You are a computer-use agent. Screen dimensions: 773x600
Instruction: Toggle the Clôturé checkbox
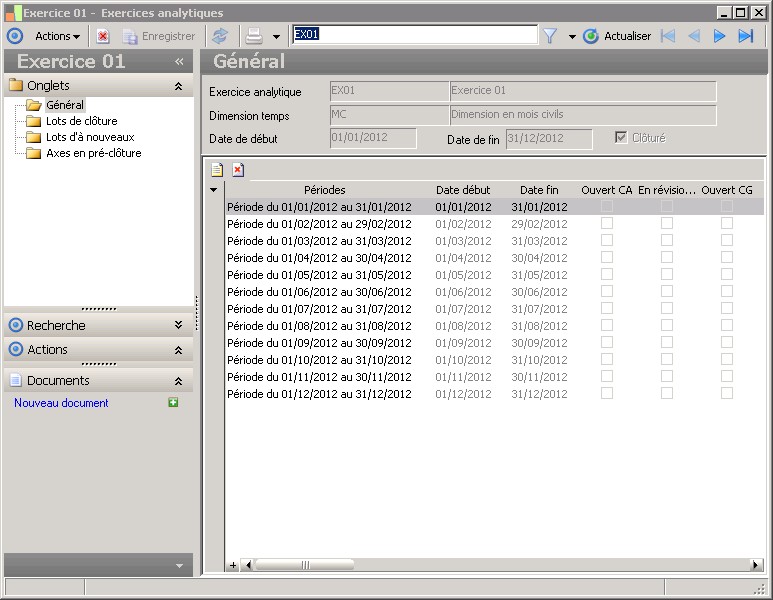(x=622, y=138)
